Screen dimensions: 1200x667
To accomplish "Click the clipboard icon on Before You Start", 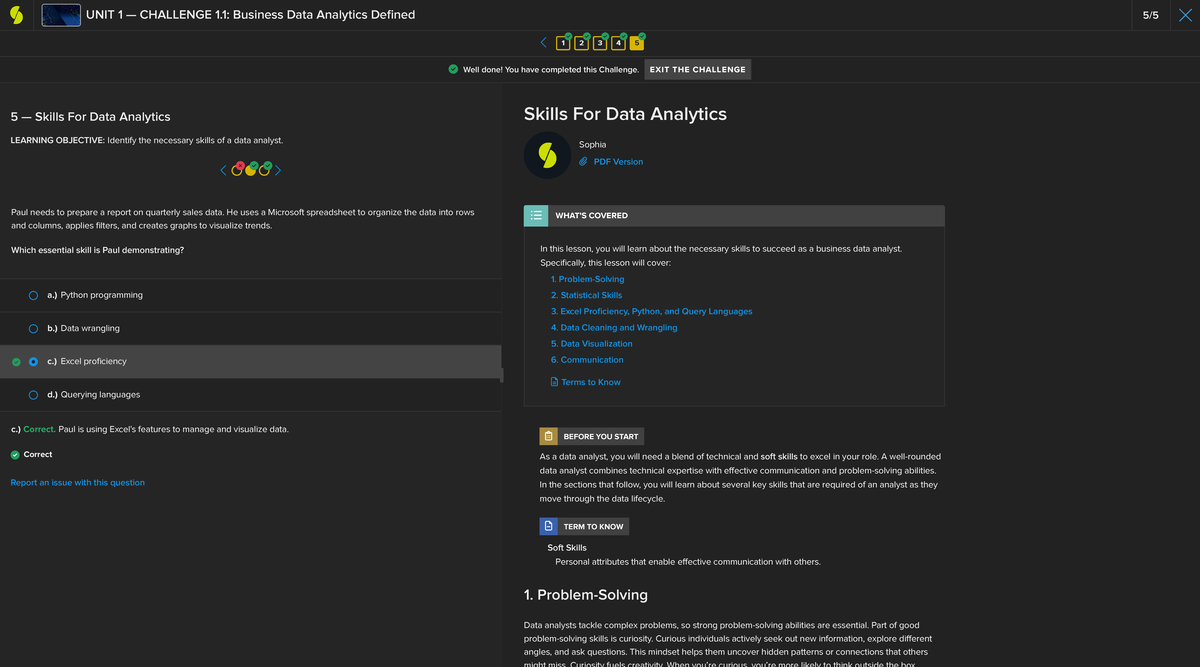I will [x=549, y=436].
